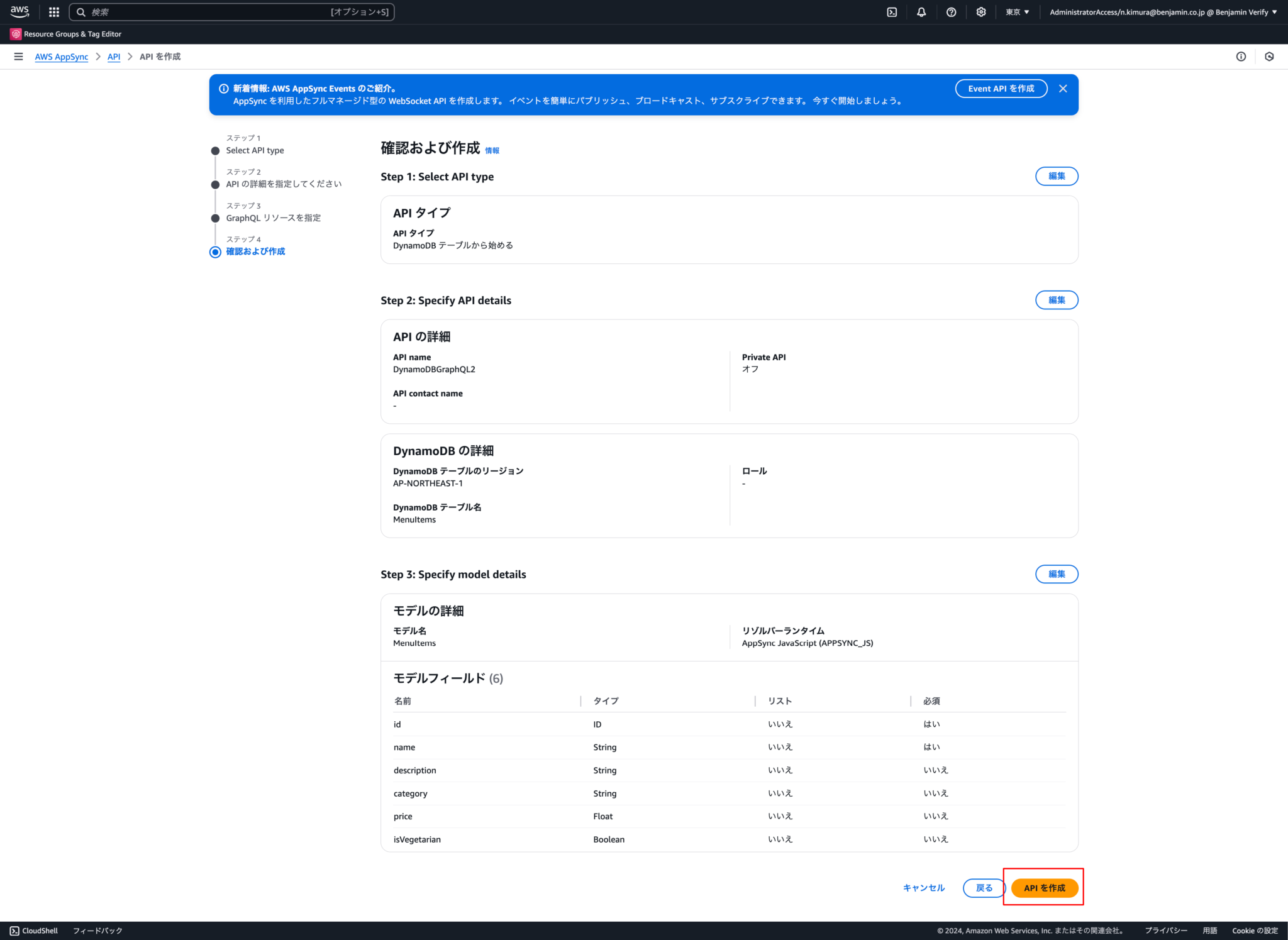The image size is (1288, 940).
Task: Go to AWS AppSync breadcrumb link
Action: (x=61, y=57)
